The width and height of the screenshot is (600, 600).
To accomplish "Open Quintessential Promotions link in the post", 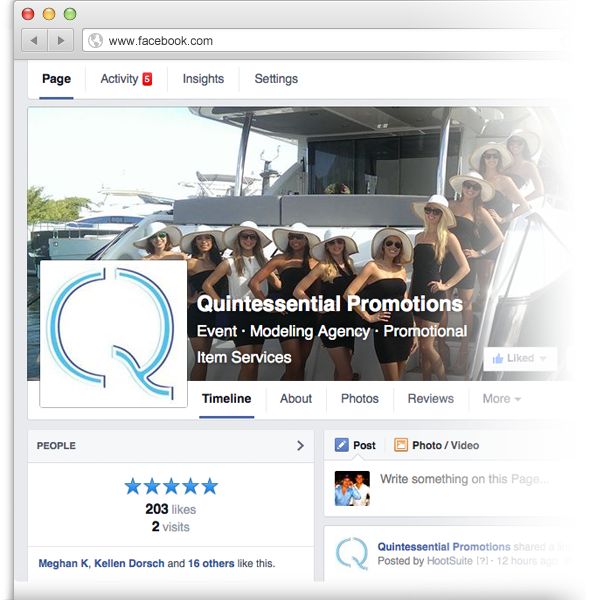I will pos(444,547).
